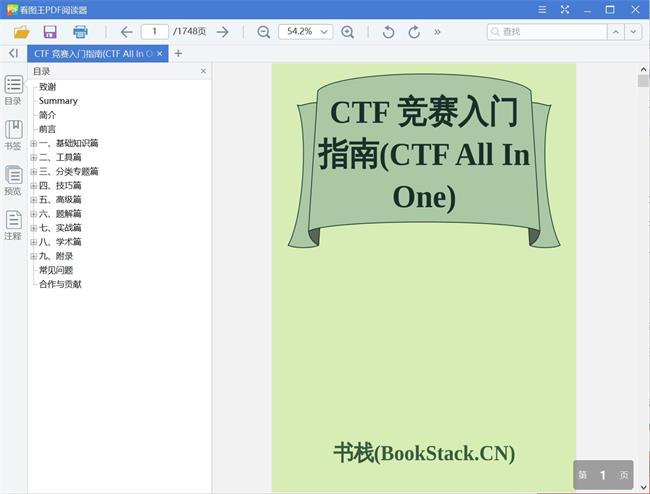Expand 二、工具篇 tree node
The width and height of the screenshot is (650, 494).
click(34, 157)
